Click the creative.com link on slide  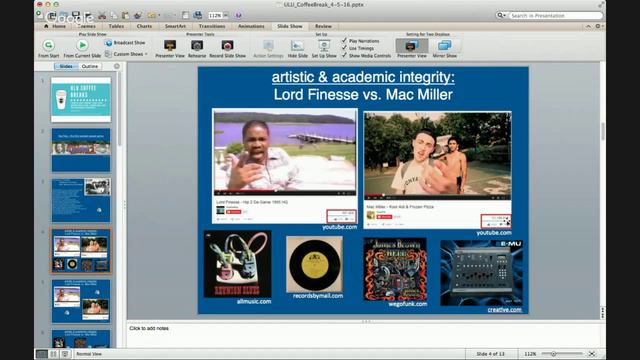point(504,310)
